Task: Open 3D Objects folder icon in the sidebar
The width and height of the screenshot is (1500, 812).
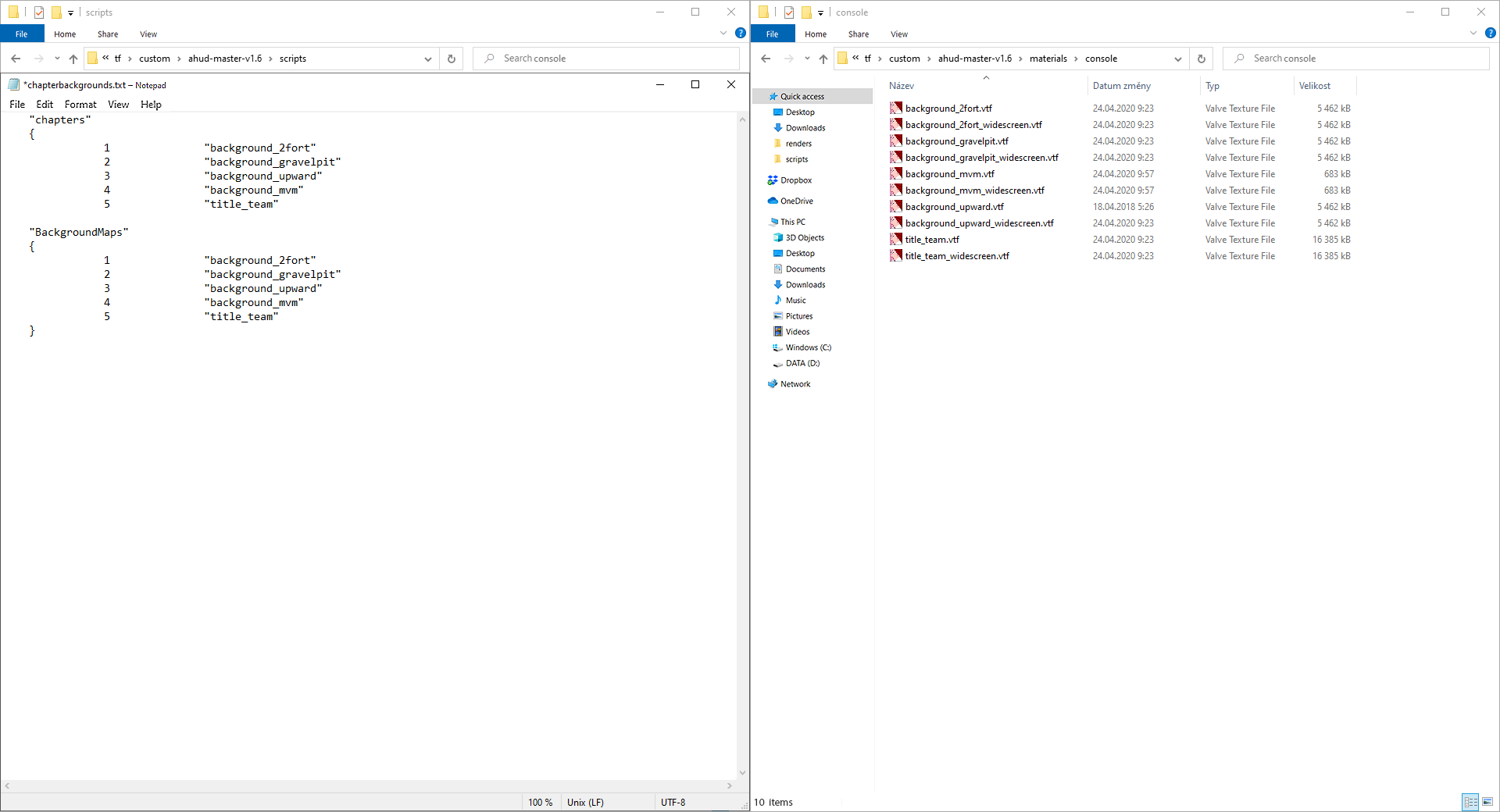Action: pos(778,238)
